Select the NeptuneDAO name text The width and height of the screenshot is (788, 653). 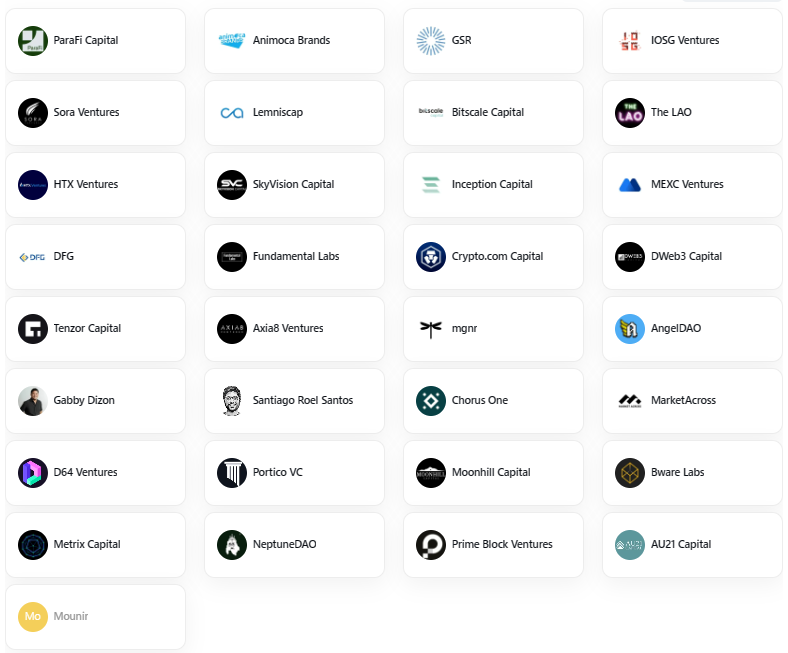pos(284,544)
